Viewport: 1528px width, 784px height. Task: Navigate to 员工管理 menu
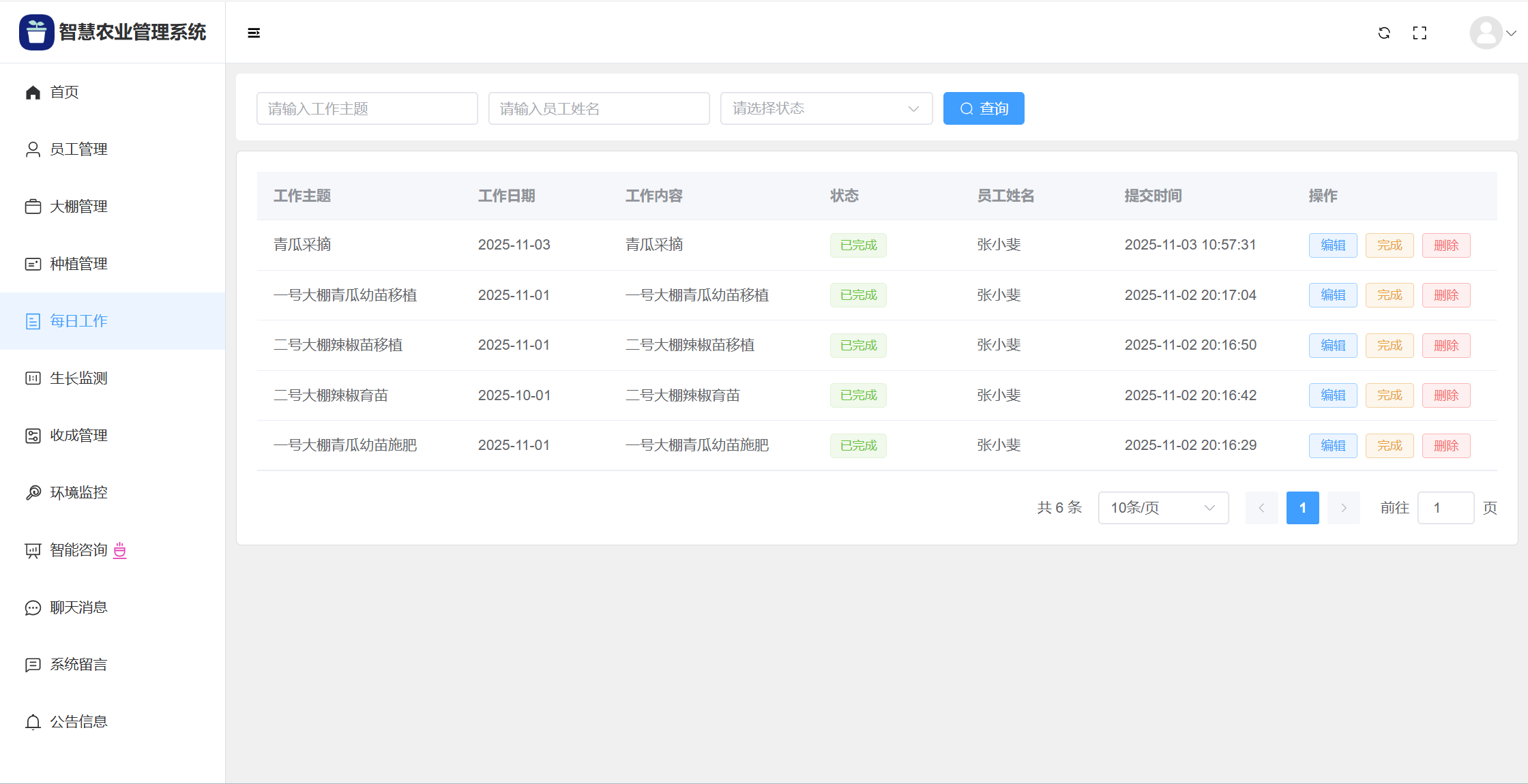coord(78,149)
